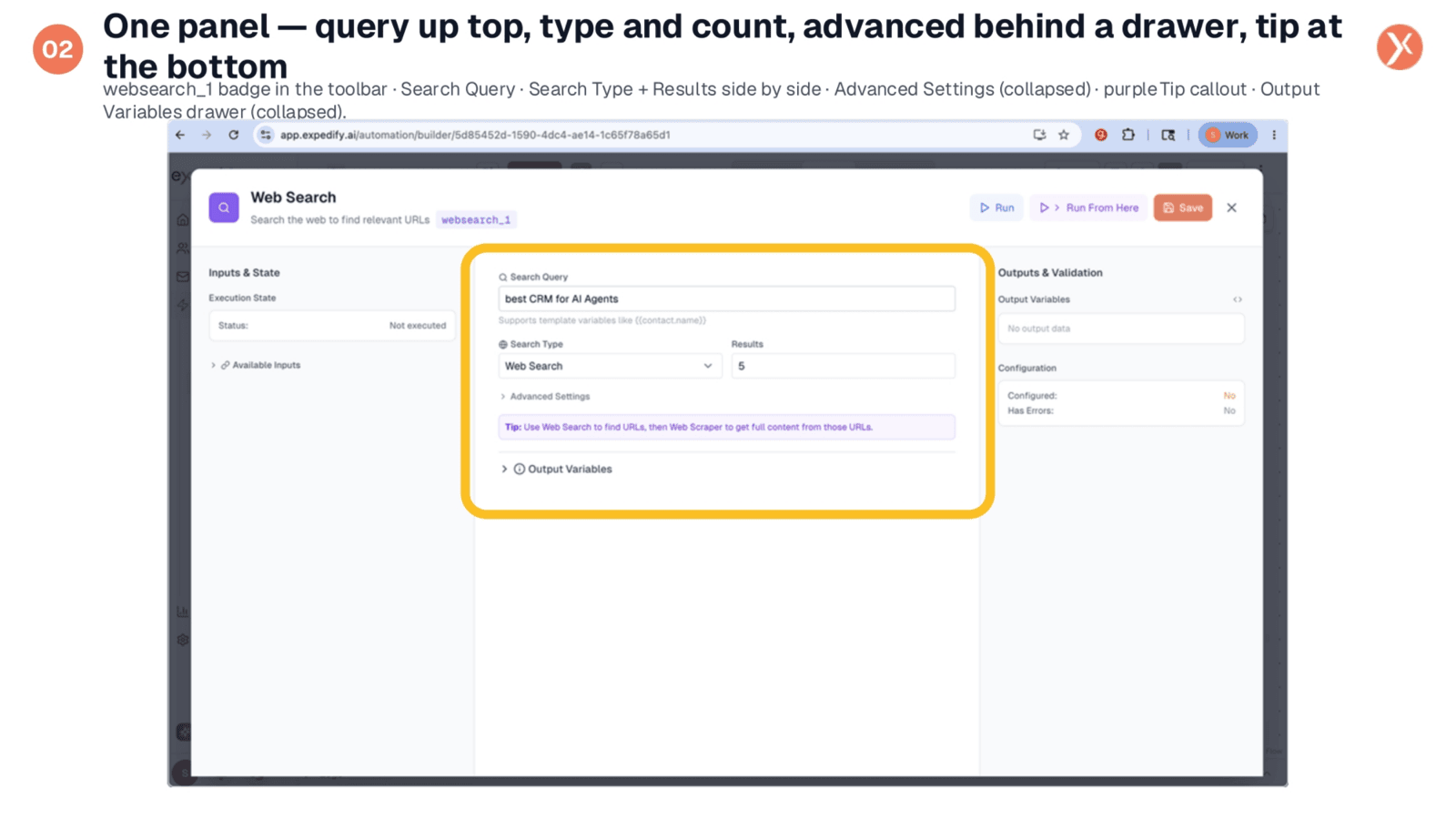
Task: Open the red extension icon in browser toolbar
Action: click(1101, 135)
